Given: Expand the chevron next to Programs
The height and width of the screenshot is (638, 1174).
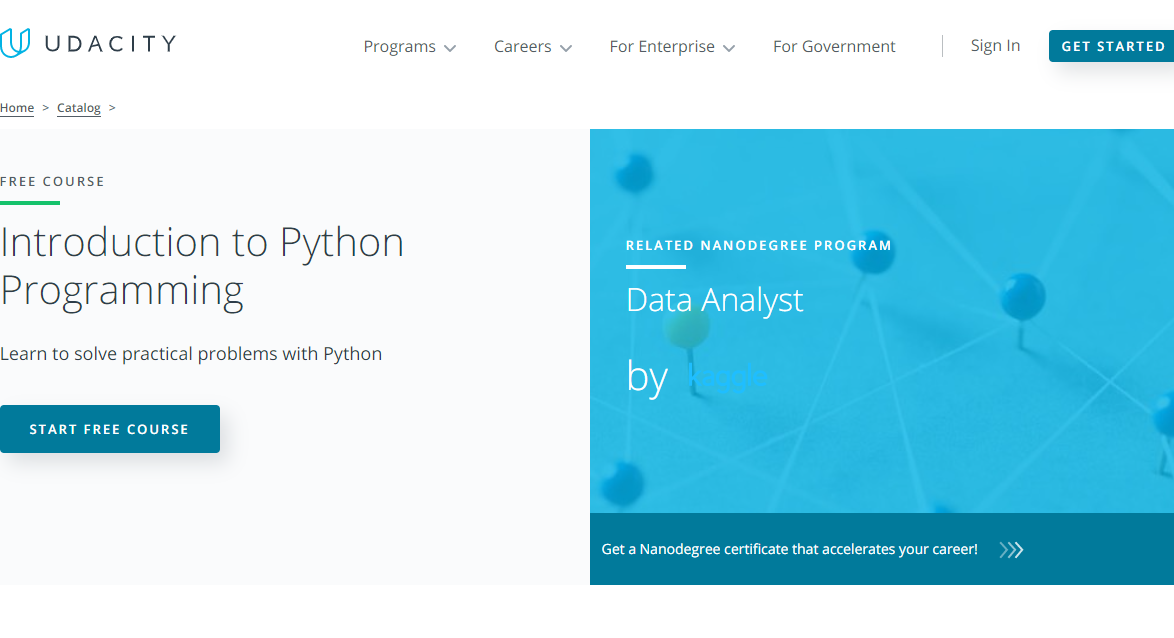Looking at the screenshot, I should (x=450, y=48).
